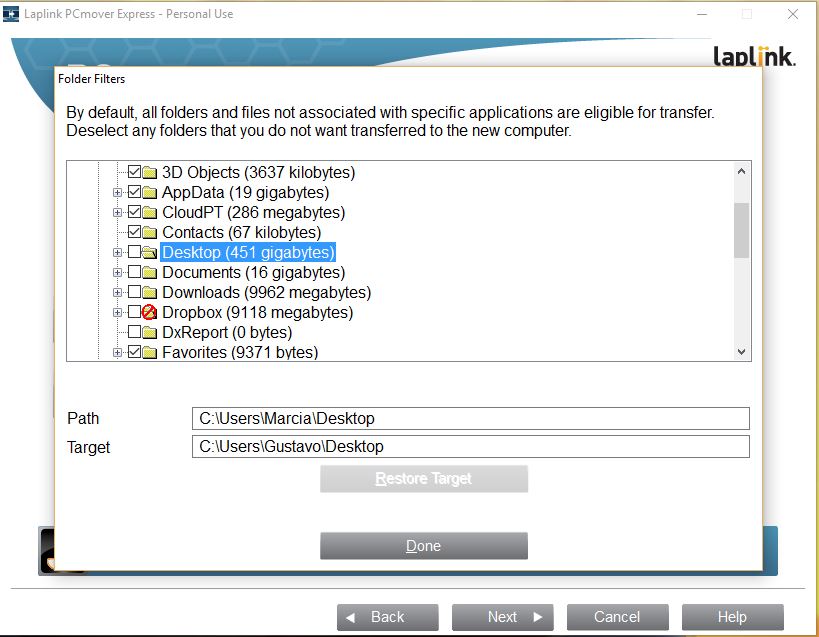Screen dimensions: 819x637
Task: Uncheck the CloudPT folder checkbox
Action: tap(134, 212)
